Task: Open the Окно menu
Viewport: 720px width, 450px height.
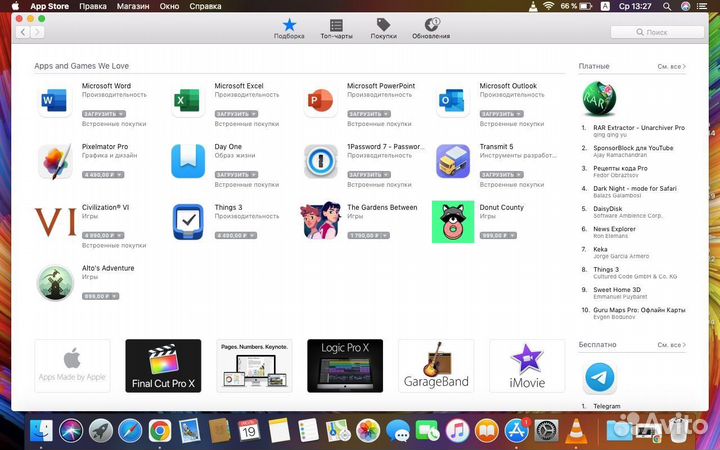Action: pyautogui.click(x=169, y=6)
